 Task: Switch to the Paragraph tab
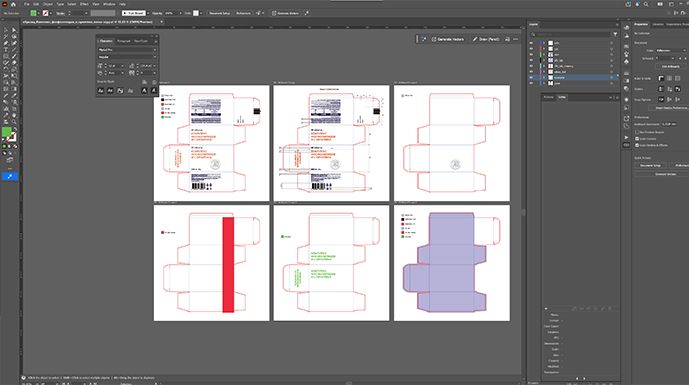124,41
